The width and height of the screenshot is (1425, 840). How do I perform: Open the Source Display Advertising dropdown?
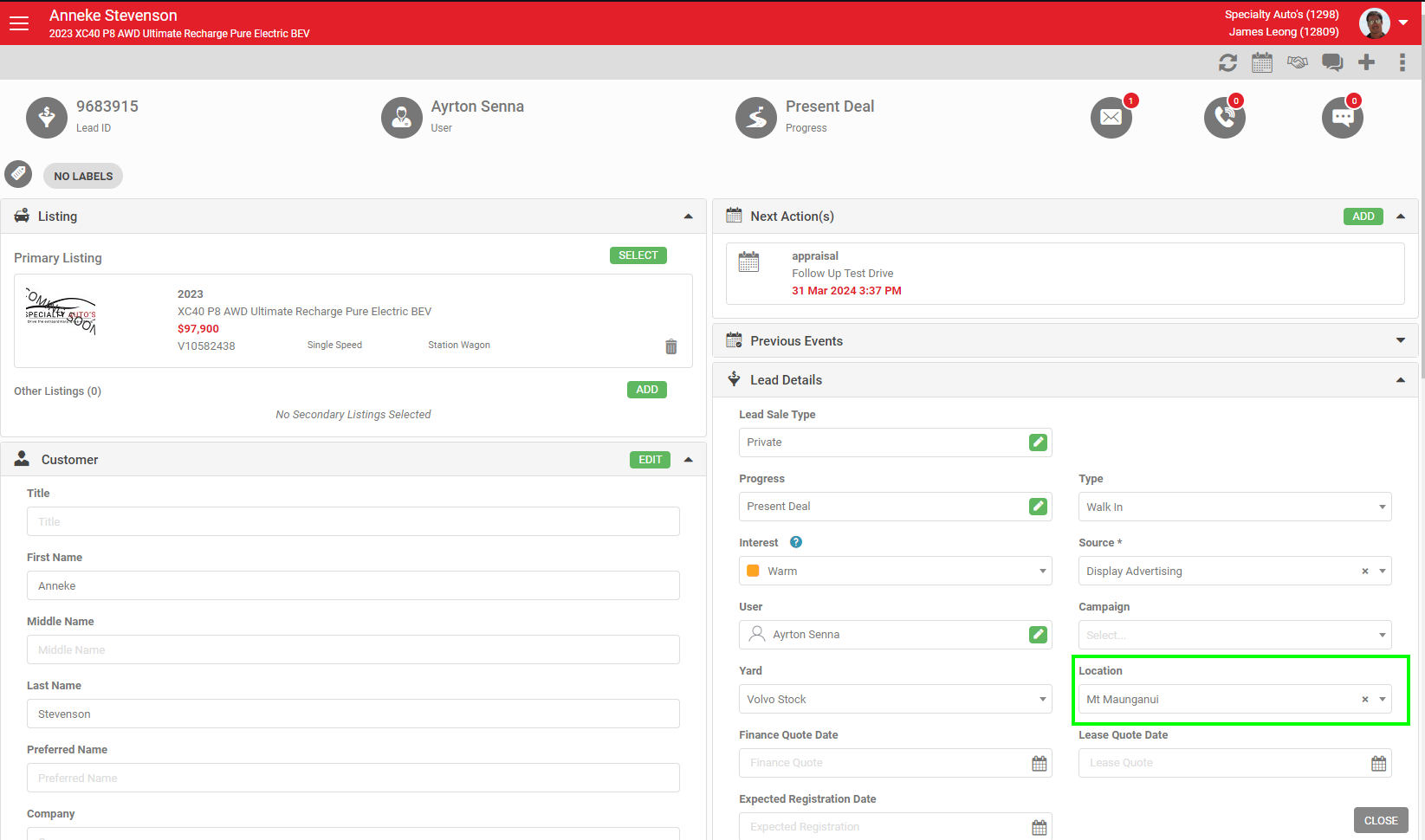coord(1235,571)
